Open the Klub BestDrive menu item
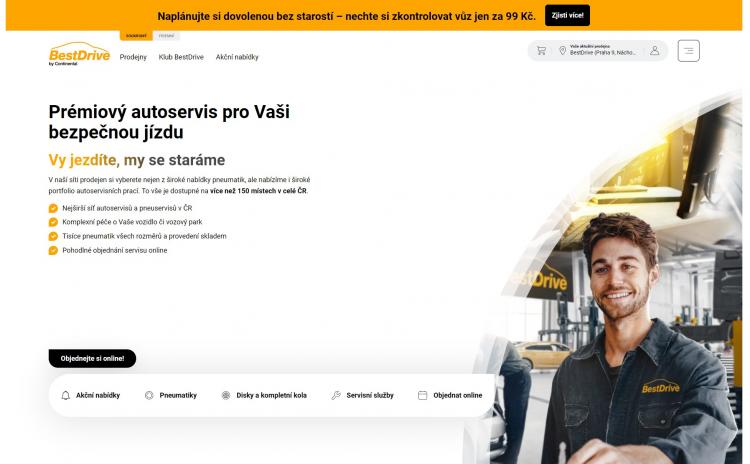This screenshot has width=750, height=464. [181, 57]
